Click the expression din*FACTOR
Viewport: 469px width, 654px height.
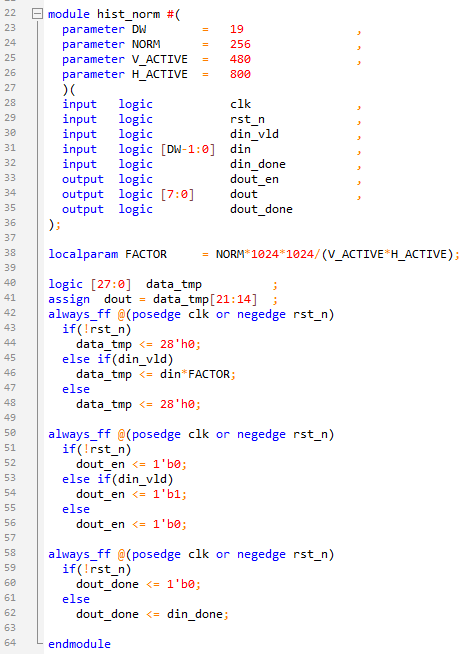point(195,375)
